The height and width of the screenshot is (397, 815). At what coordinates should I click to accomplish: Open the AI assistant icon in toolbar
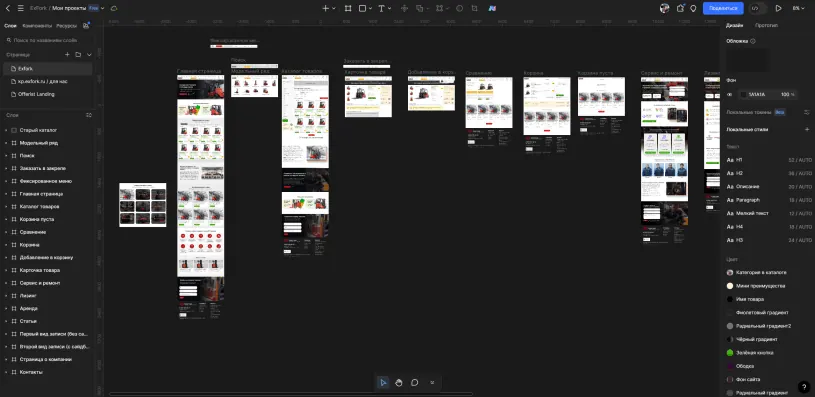pos(492,8)
